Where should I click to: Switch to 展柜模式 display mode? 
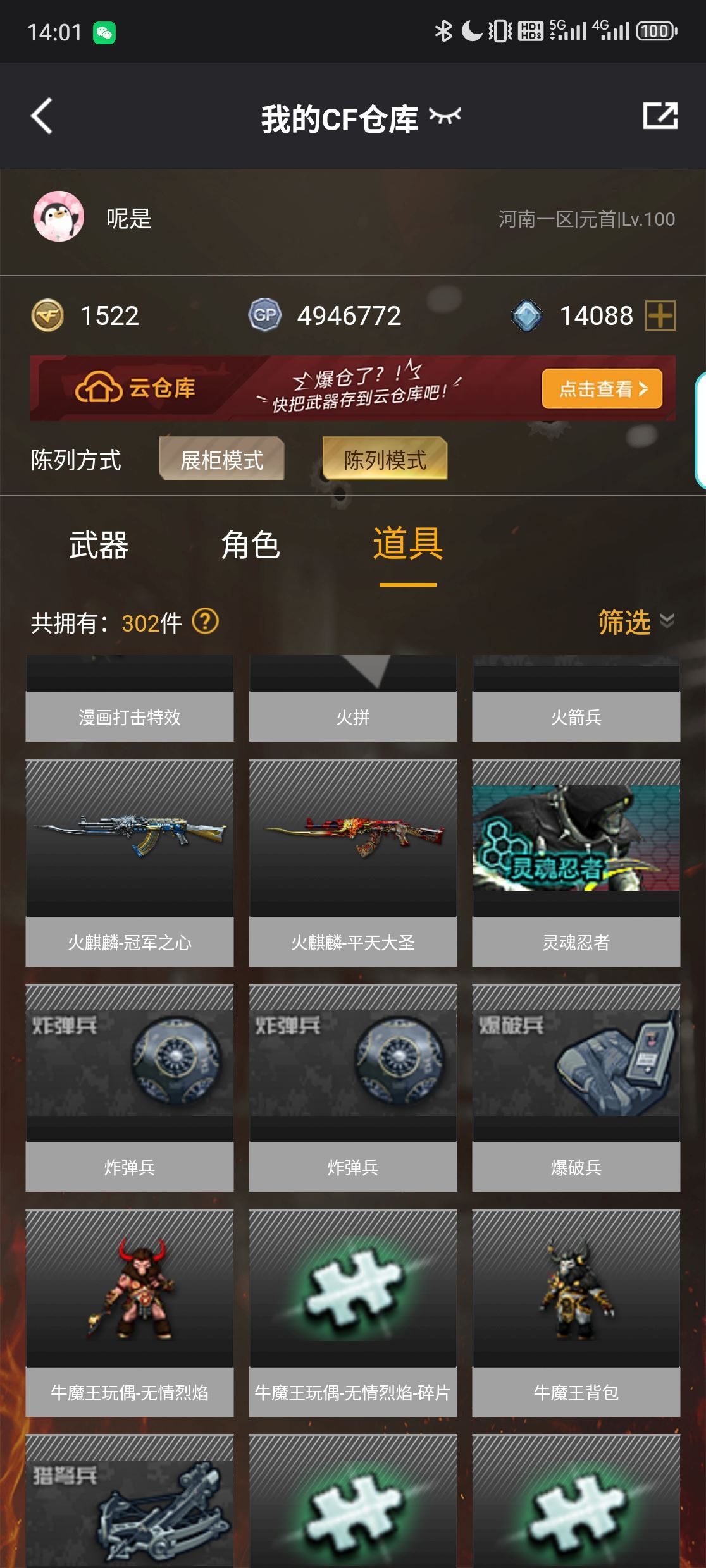(x=221, y=459)
